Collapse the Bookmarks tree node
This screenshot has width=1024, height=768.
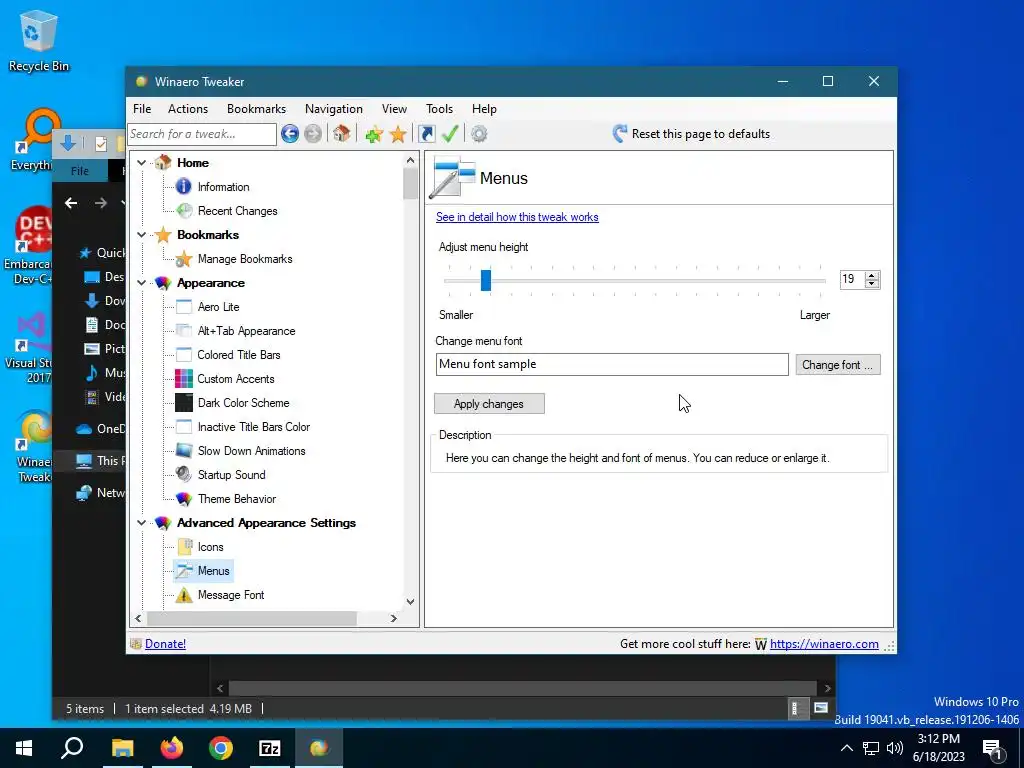tap(141, 234)
